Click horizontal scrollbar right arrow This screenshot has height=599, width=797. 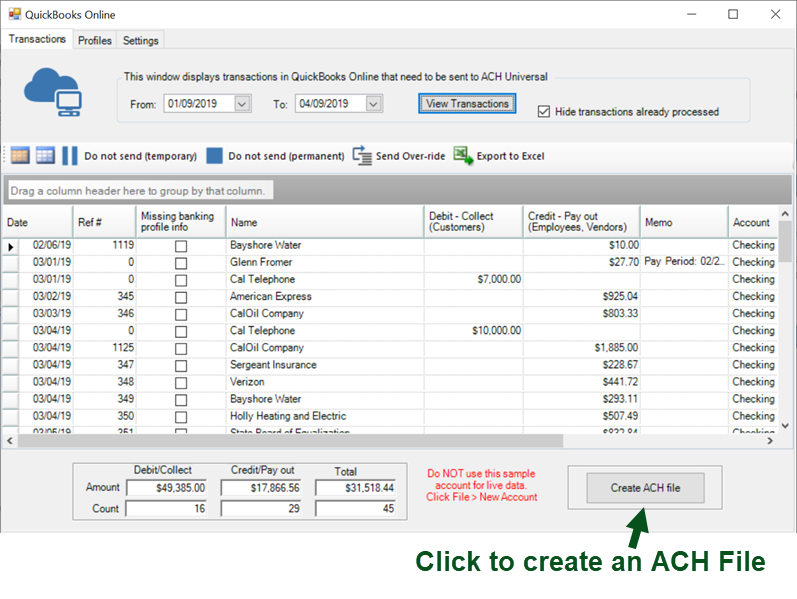pos(770,440)
